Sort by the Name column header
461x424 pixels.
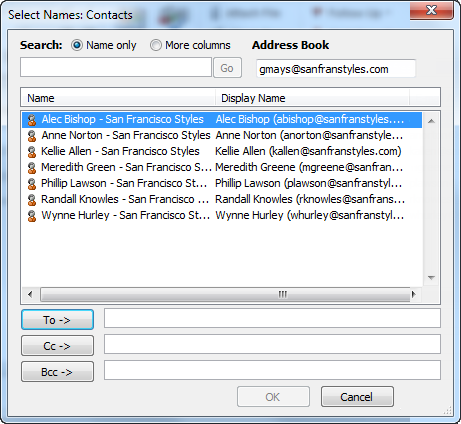pos(118,98)
